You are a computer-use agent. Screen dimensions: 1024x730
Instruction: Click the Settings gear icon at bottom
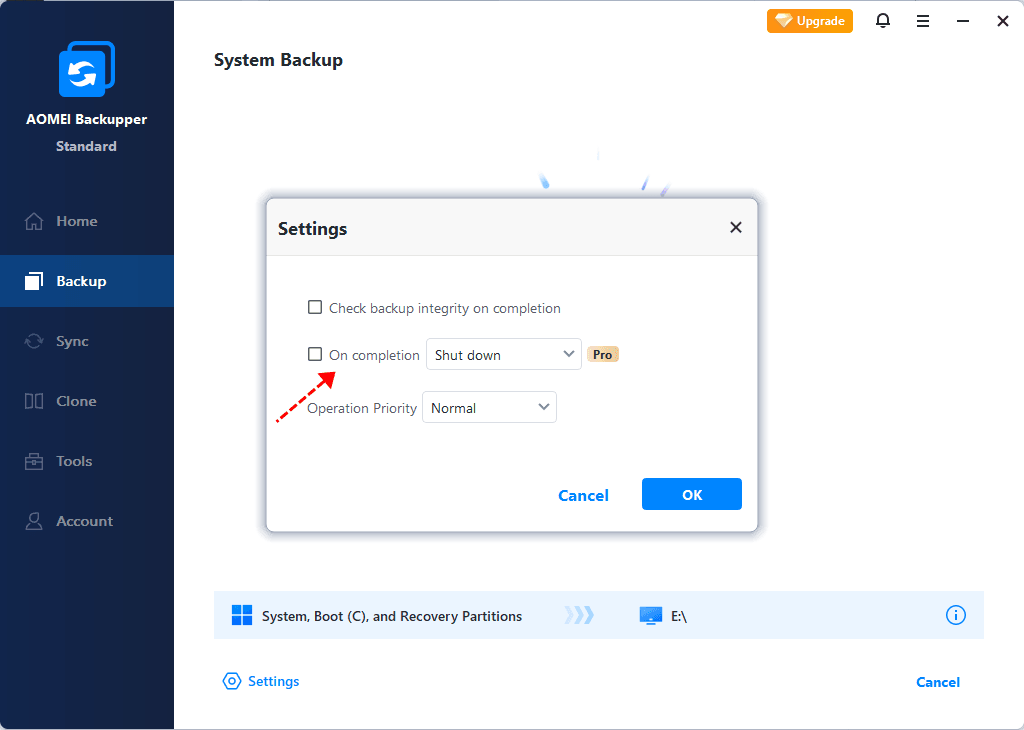(232, 681)
